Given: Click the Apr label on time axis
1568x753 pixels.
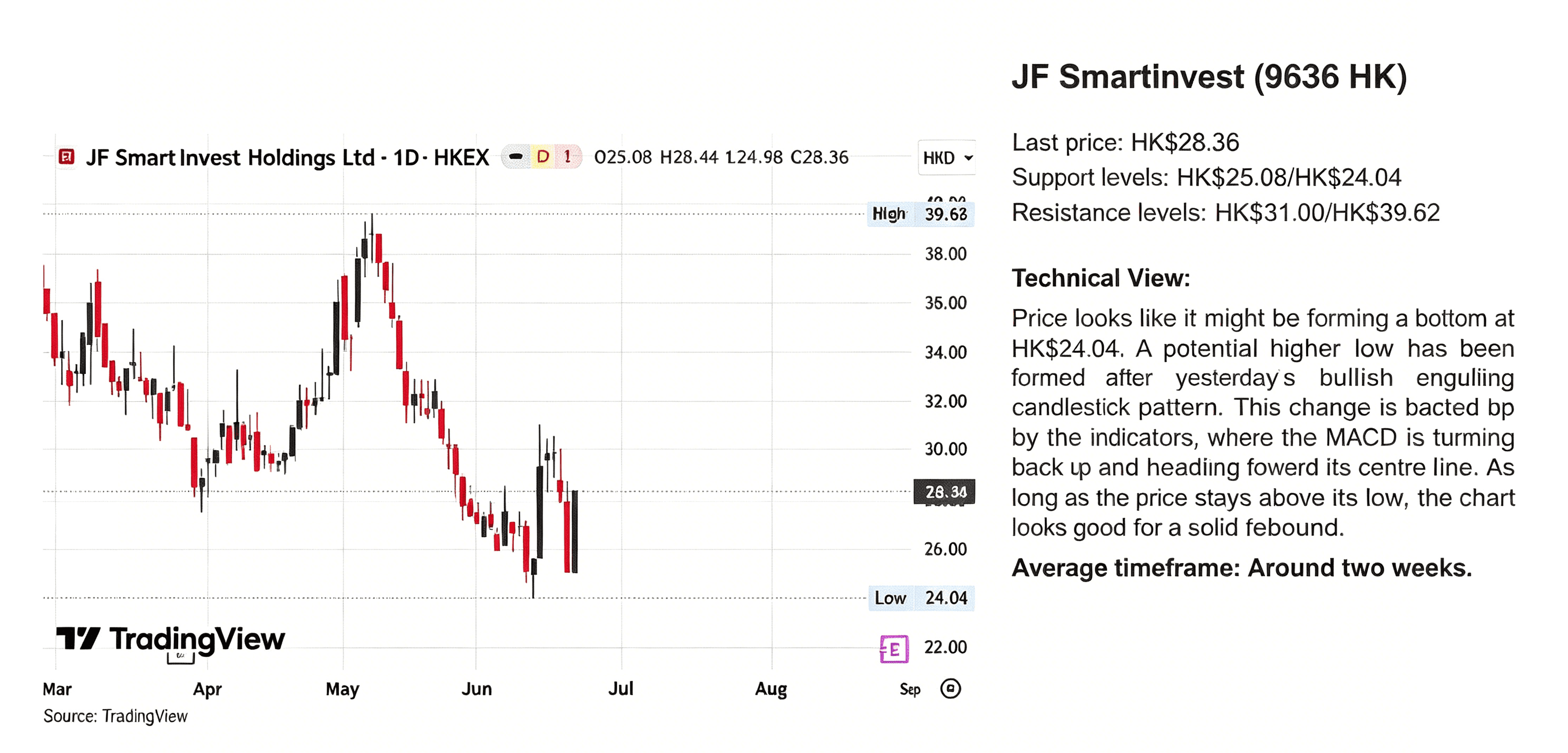Looking at the screenshot, I should pyautogui.click(x=207, y=689).
